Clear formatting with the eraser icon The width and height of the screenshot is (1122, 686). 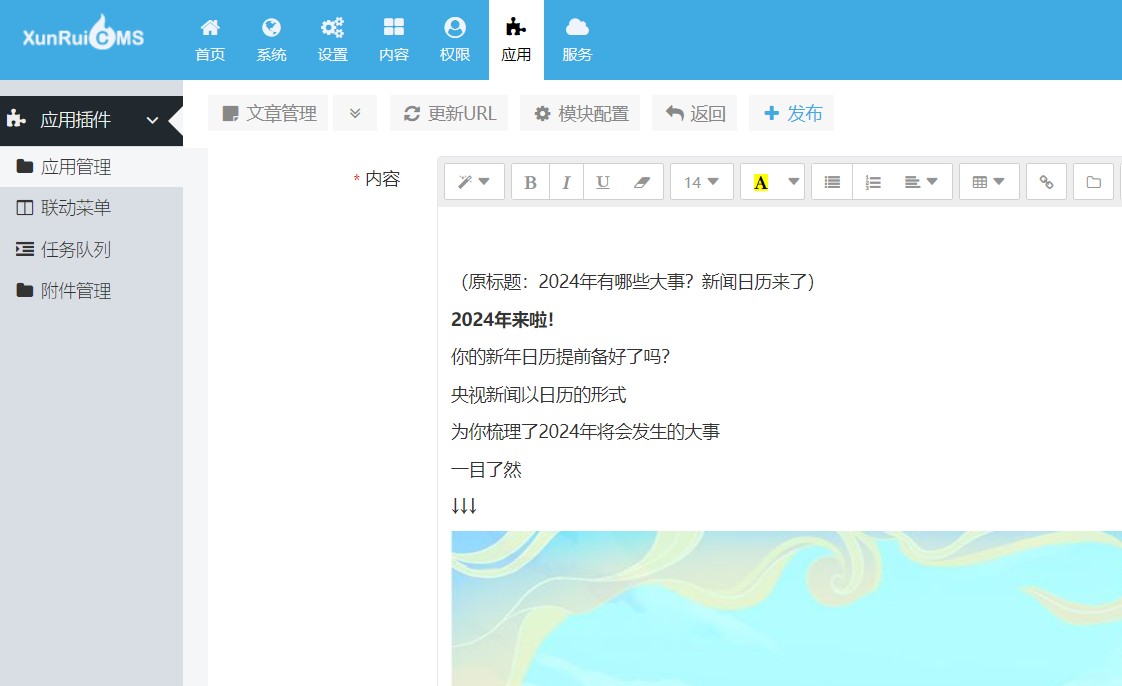638,181
